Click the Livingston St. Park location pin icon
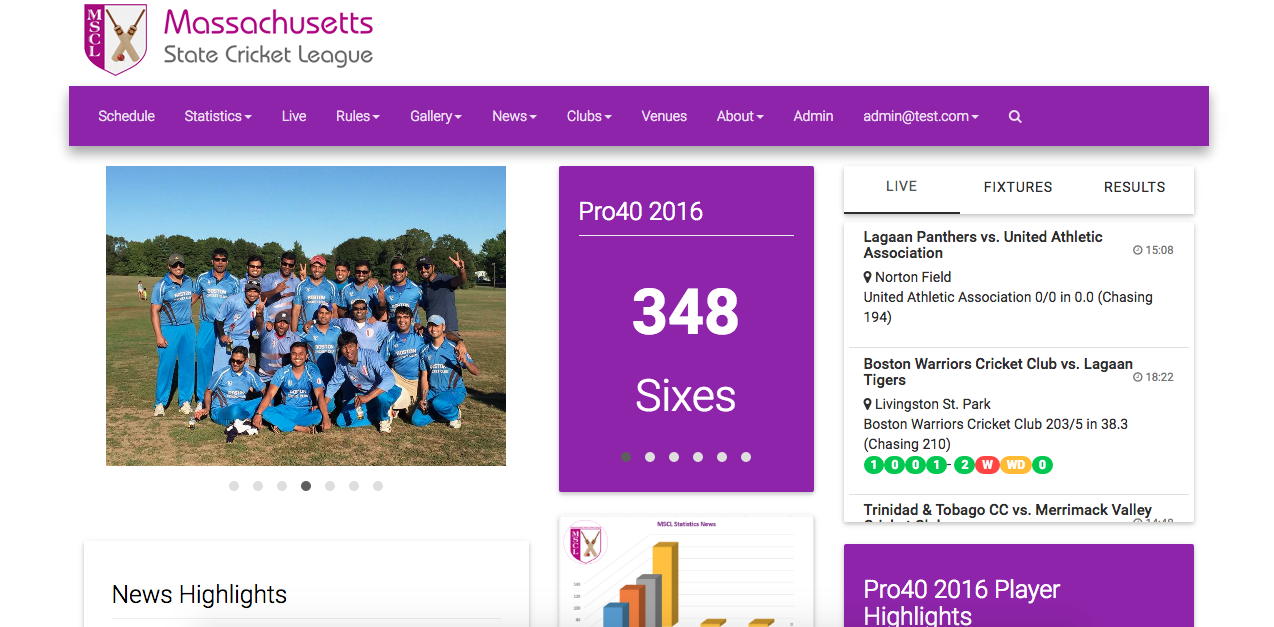 point(868,404)
